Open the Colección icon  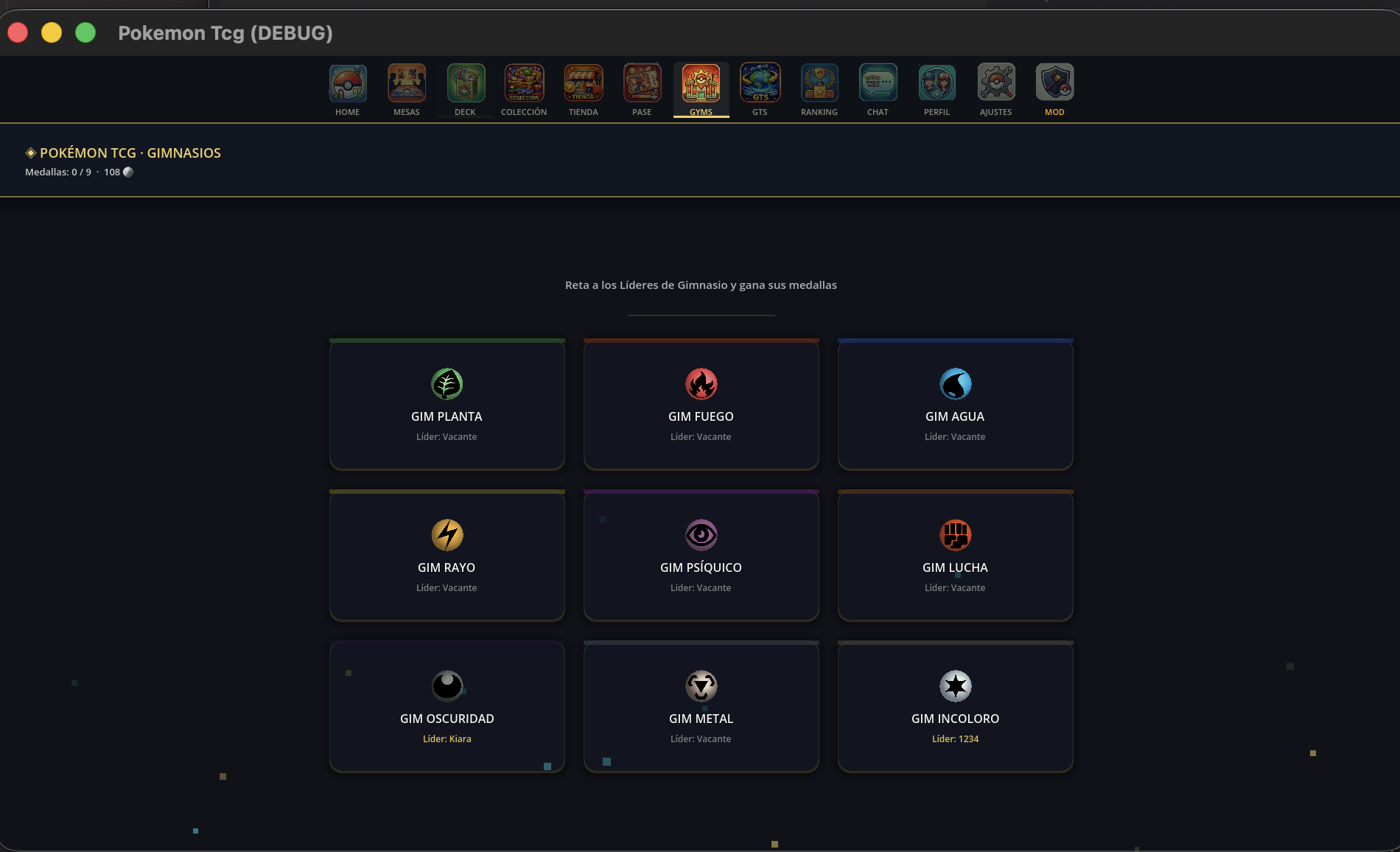click(x=524, y=83)
